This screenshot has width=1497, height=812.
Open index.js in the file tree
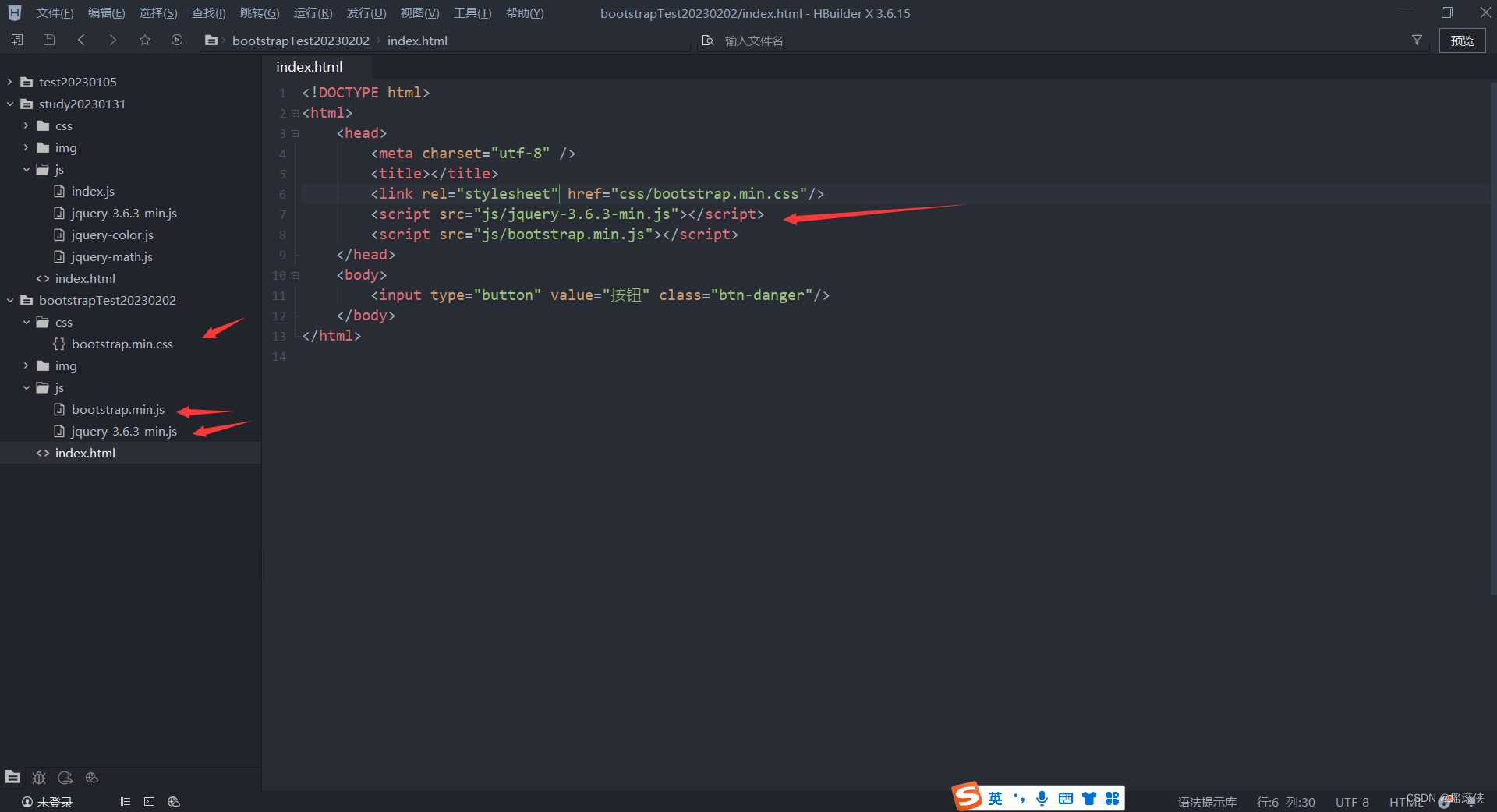(x=93, y=191)
